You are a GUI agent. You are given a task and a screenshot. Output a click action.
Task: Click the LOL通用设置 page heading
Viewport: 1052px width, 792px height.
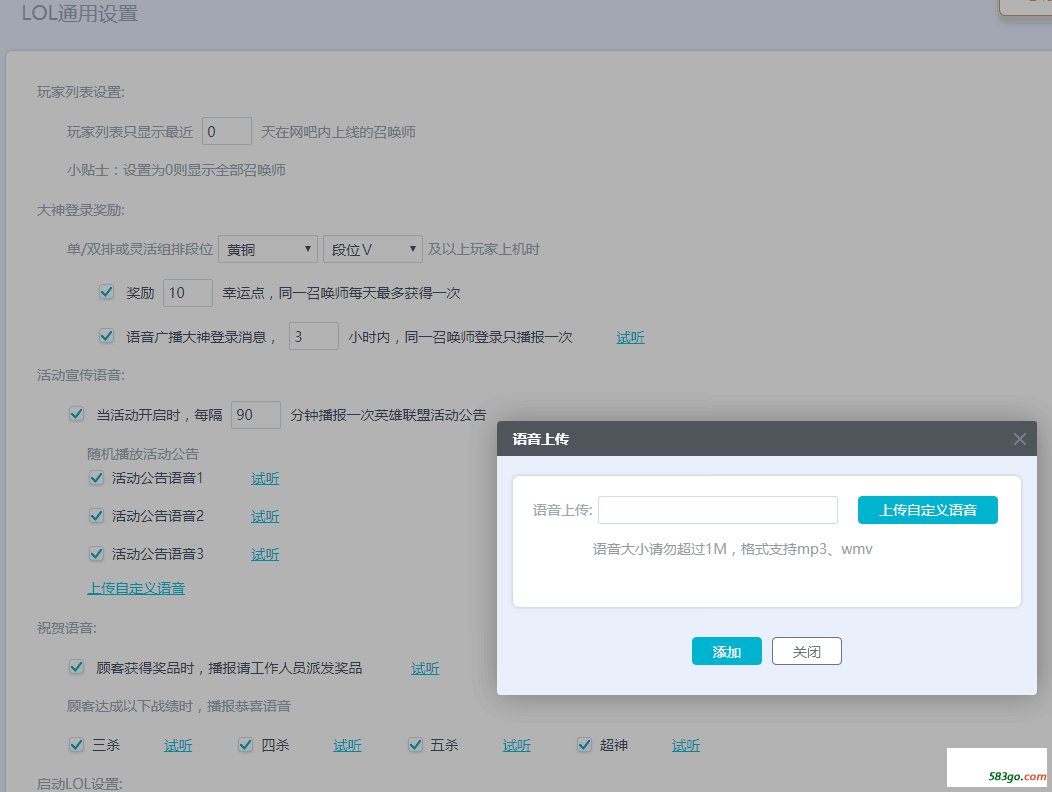pos(80,13)
